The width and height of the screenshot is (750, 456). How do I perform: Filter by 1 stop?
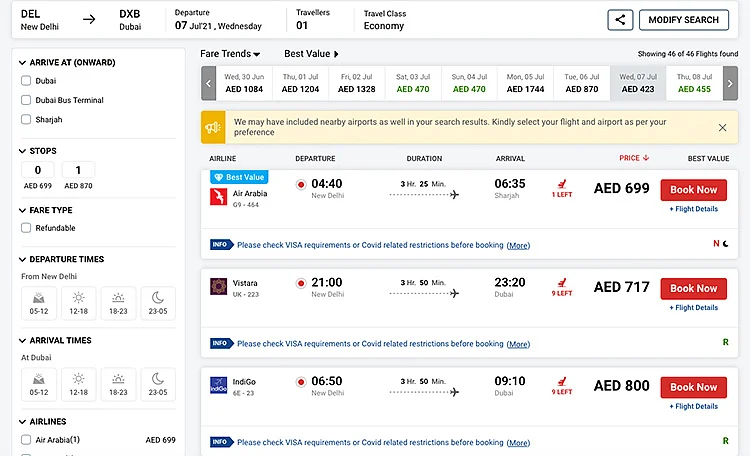click(78, 170)
